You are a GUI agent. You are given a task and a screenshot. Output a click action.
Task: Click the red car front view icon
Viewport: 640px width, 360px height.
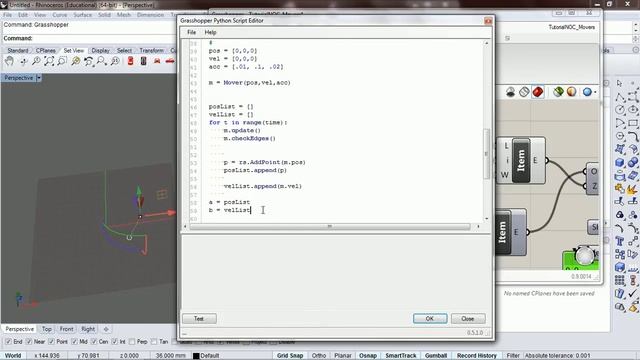tap(157, 61)
